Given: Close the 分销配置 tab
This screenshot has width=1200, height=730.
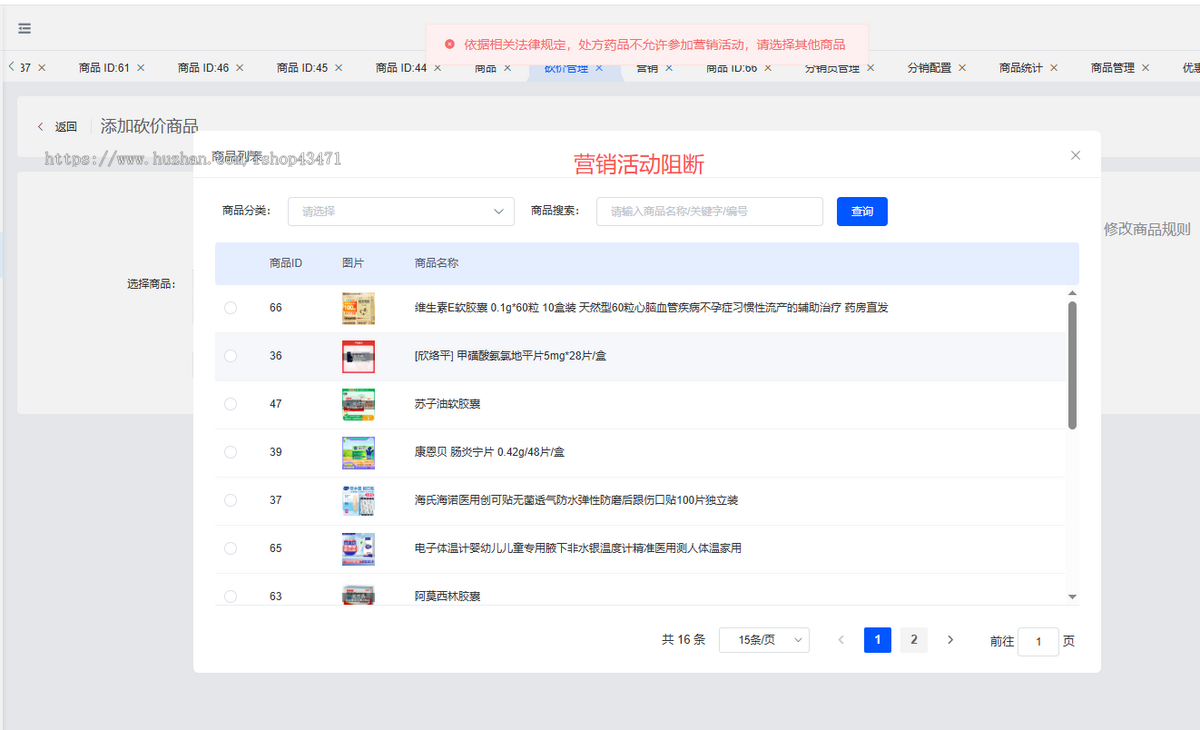Looking at the screenshot, I should [962, 68].
